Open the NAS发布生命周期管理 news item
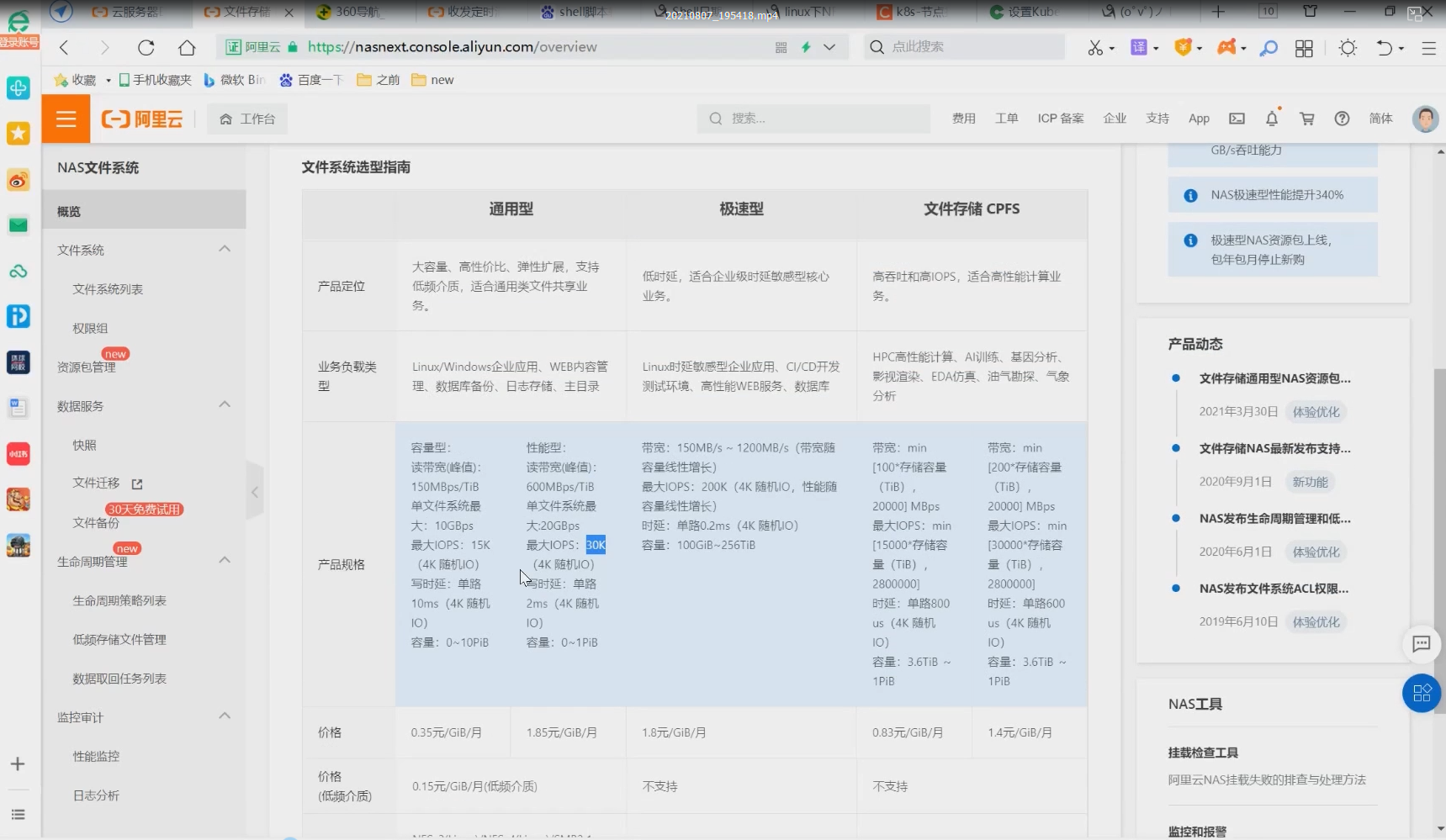 click(x=1274, y=519)
